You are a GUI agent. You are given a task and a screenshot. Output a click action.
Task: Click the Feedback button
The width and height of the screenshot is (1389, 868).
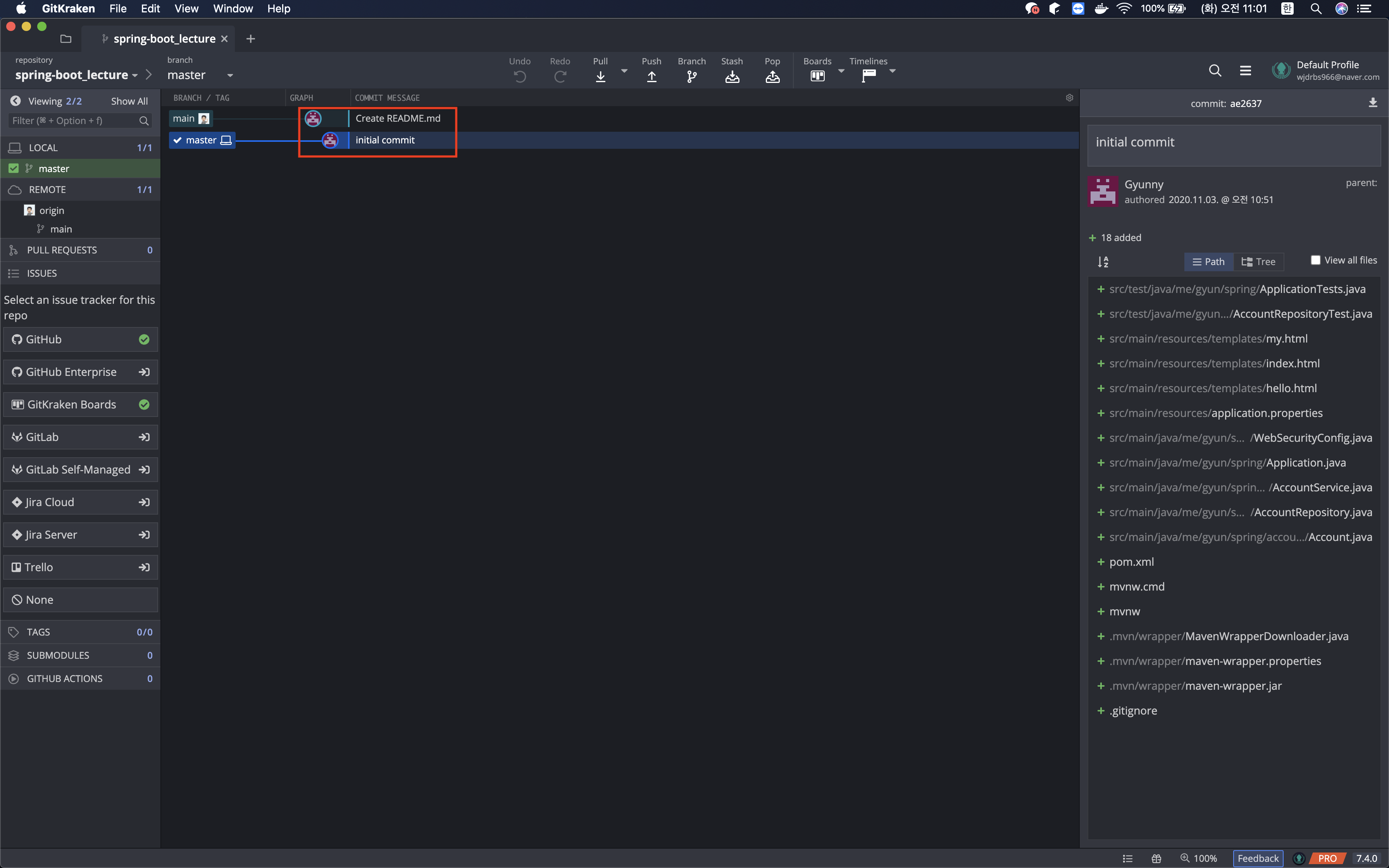point(1258,858)
